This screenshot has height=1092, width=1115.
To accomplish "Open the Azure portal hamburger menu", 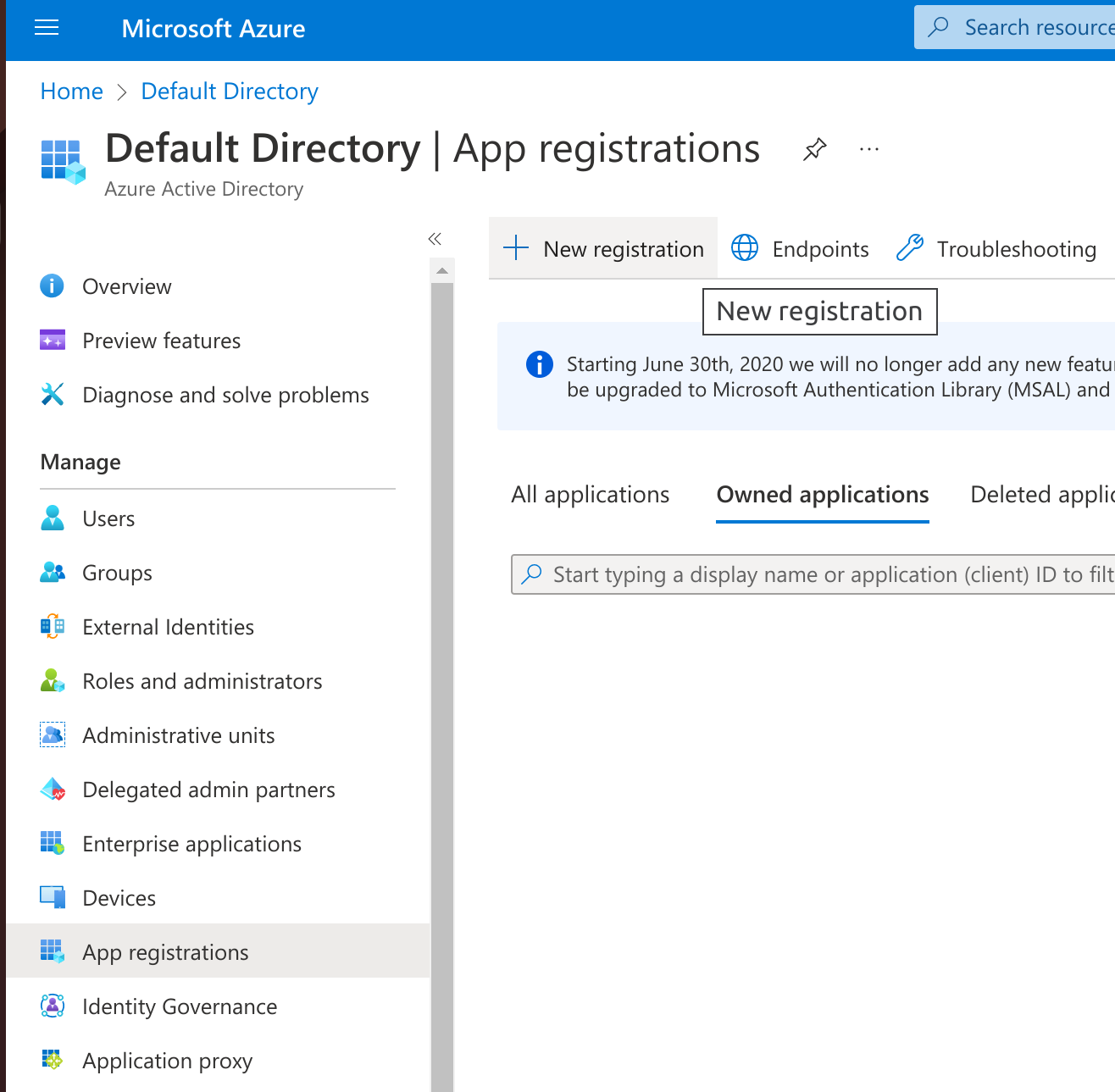I will click(x=46, y=27).
